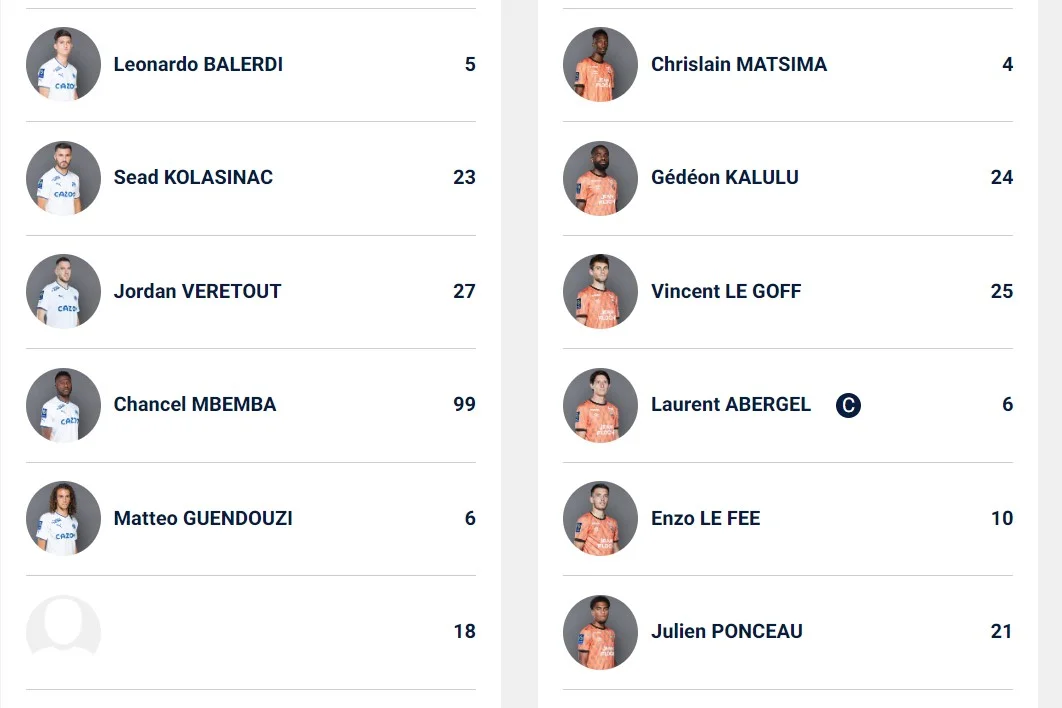The image size is (1062, 708).
Task: Click shirt number 99 for Mbemba
Action: 464,405
